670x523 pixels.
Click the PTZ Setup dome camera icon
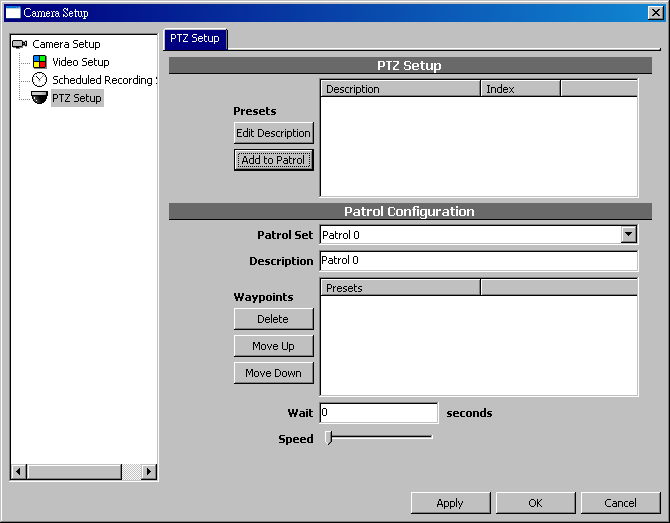40,98
